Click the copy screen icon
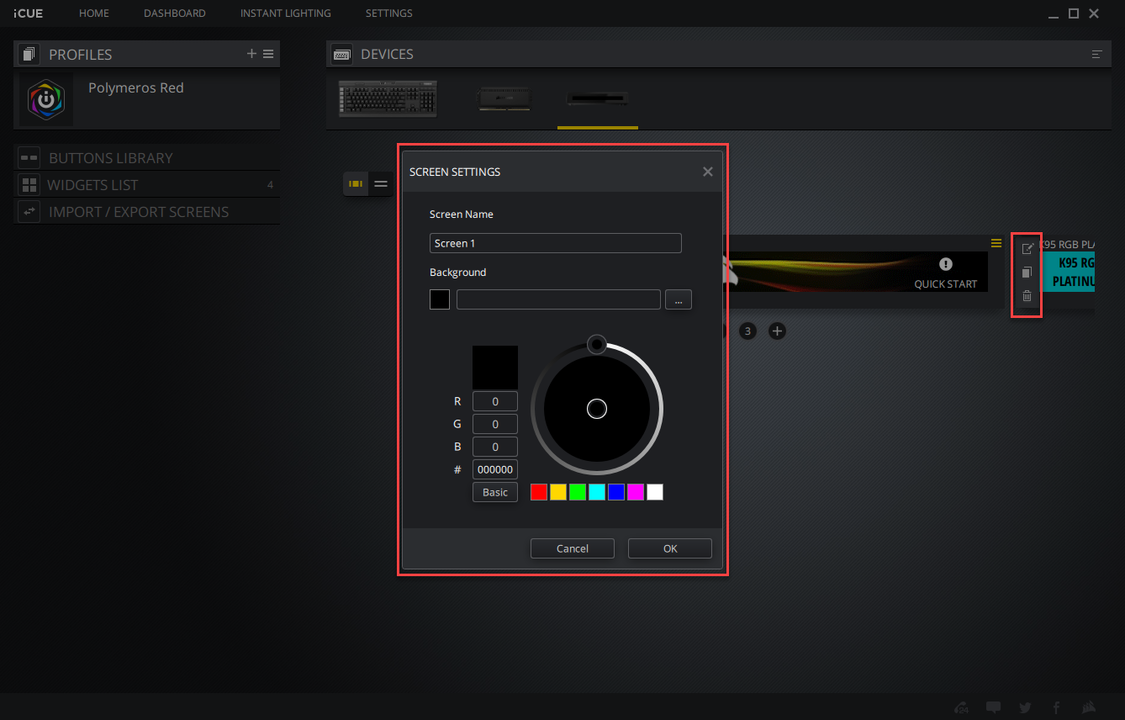 1026,272
